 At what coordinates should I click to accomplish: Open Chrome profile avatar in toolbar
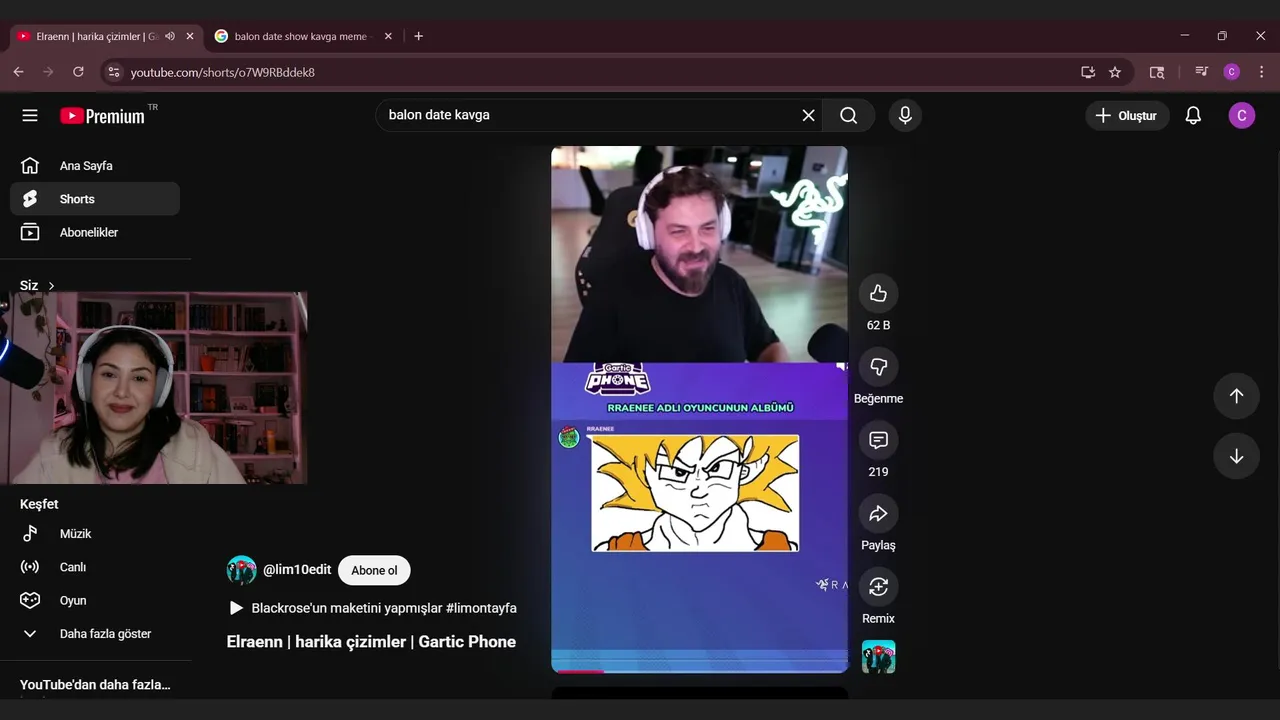click(x=1232, y=72)
